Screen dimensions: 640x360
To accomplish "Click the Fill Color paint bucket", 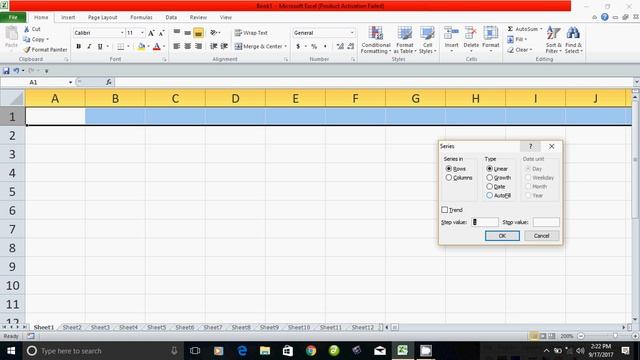I will coord(141,47).
